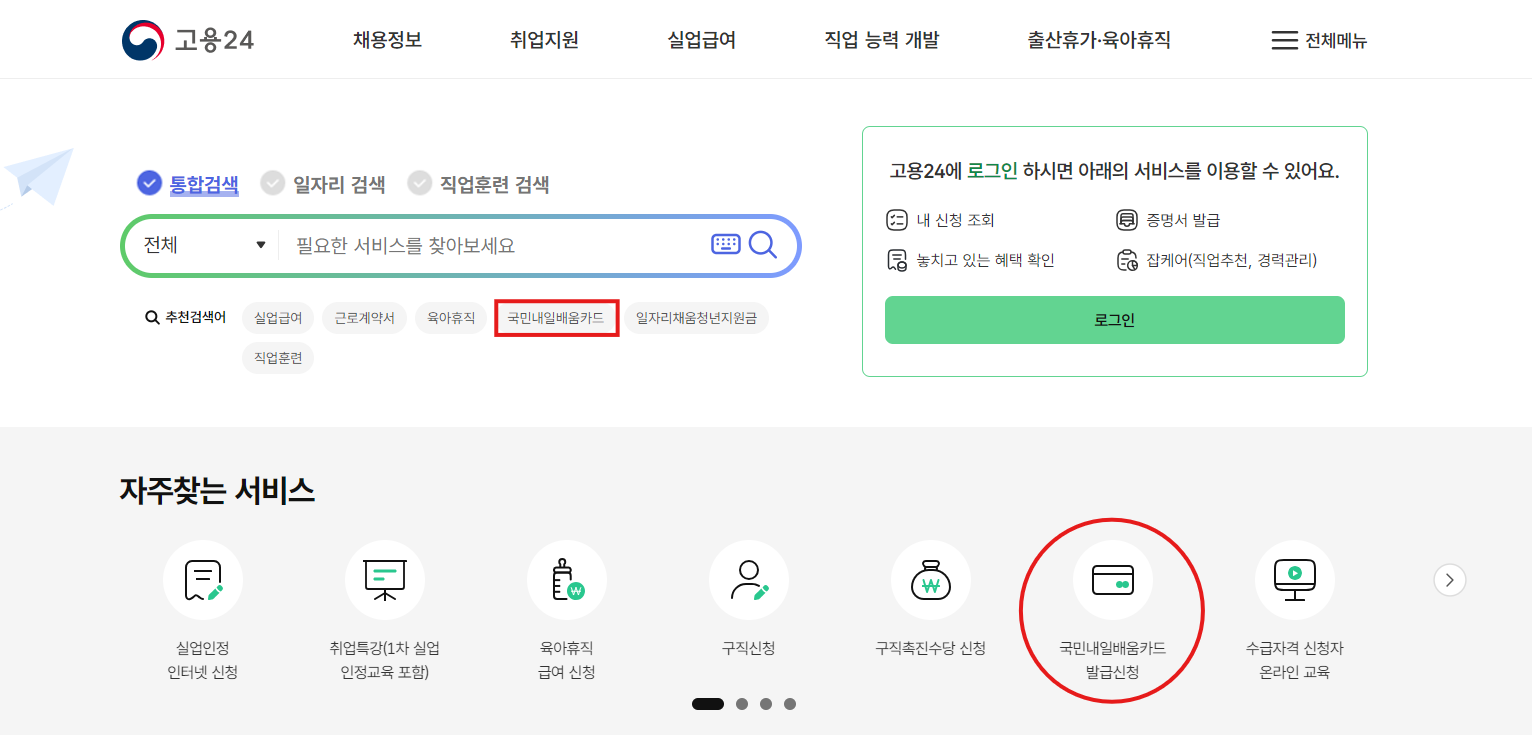Open 실업인정 인터넷 신청 service icon
This screenshot has height=741, width=1532.
[x=203, y=579]
